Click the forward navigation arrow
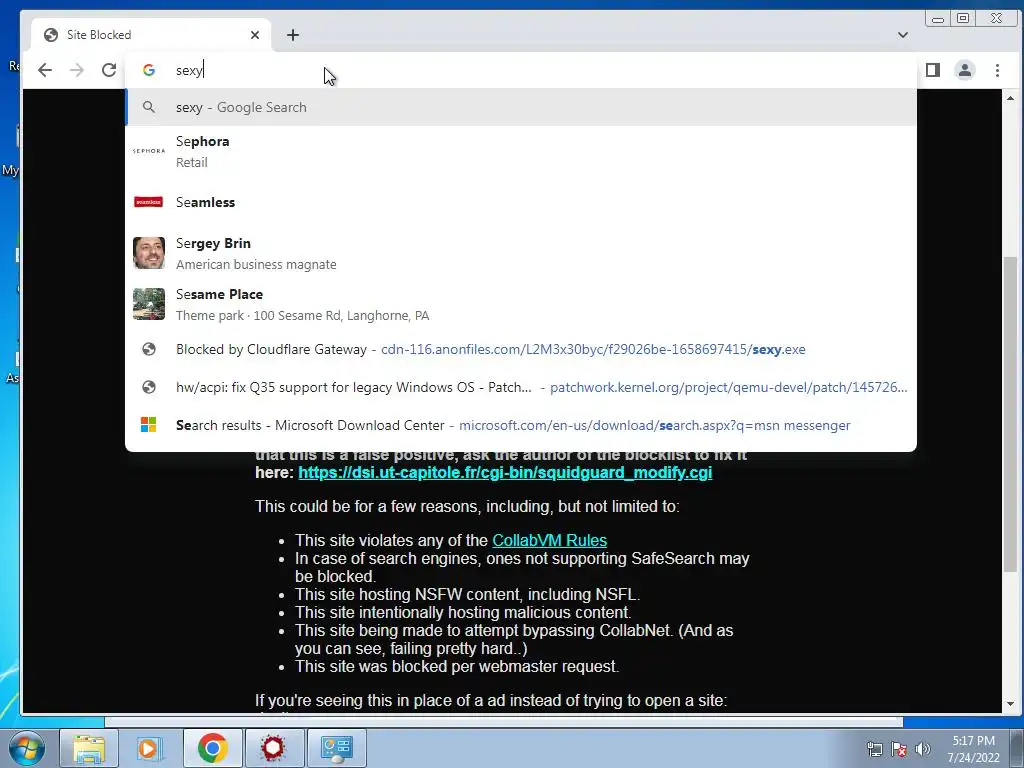Image resolution: width=1024 pixels, height=768 pixels. 76,70
